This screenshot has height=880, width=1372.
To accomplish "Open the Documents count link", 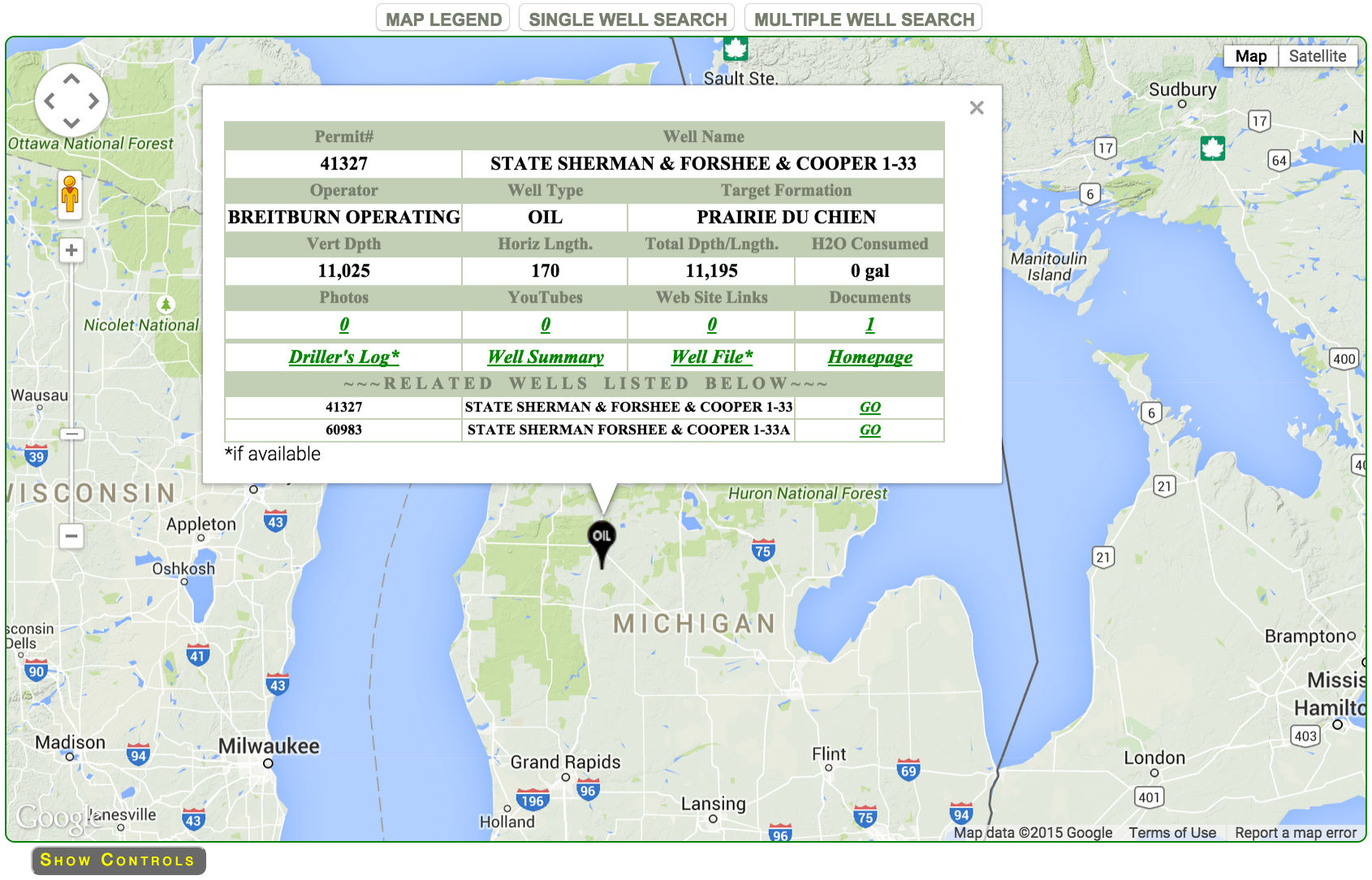I will pyautogui.click(x=869, y=324).
